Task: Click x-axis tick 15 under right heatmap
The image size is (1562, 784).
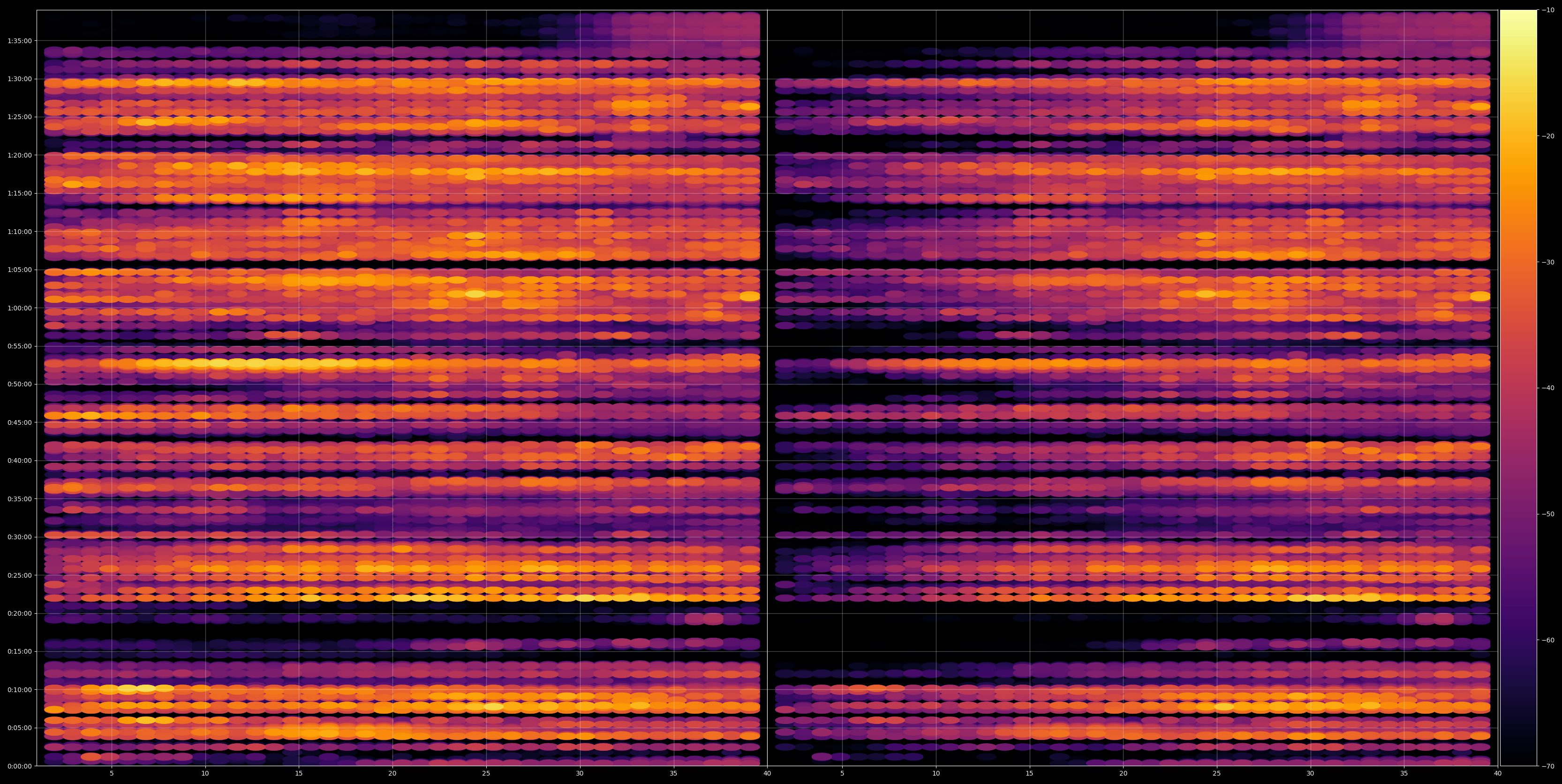Action: pyautogui.click(x=1030, y=774)
